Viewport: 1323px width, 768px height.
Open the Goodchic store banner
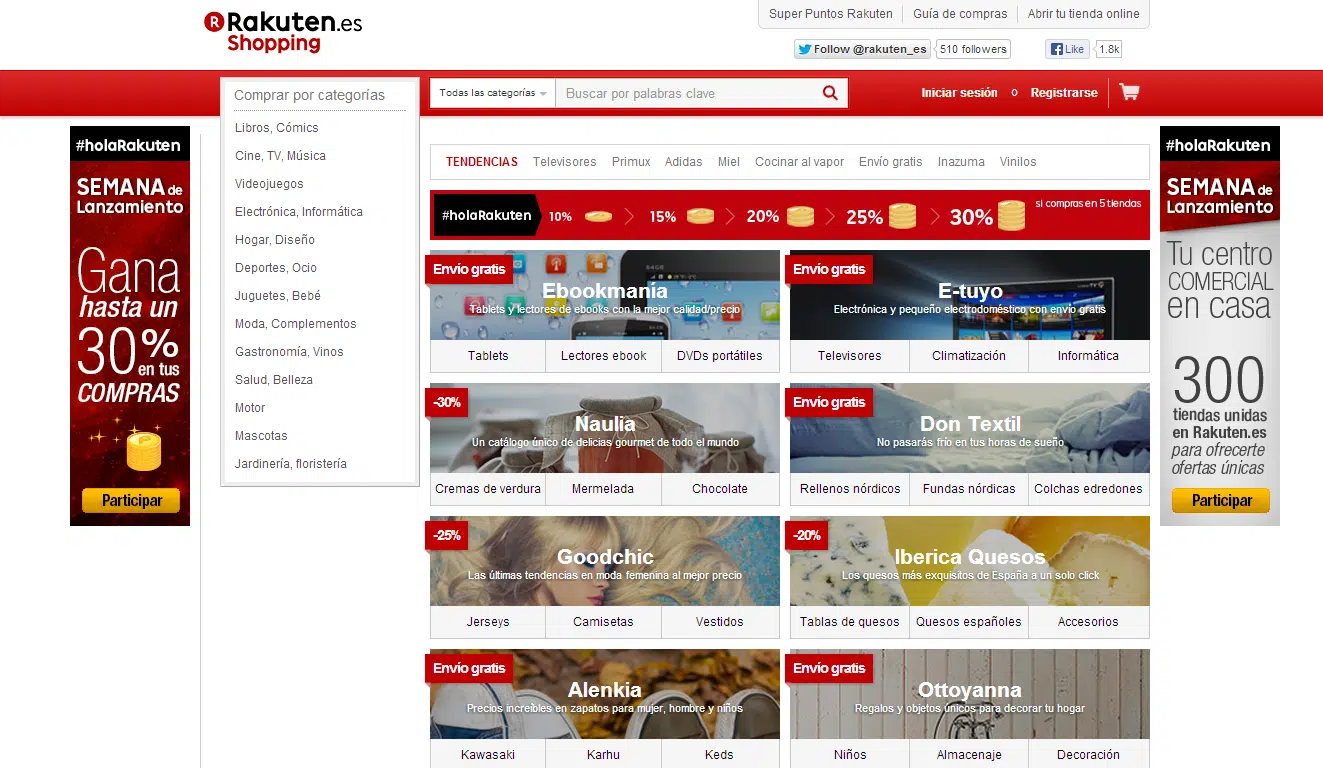605,561
